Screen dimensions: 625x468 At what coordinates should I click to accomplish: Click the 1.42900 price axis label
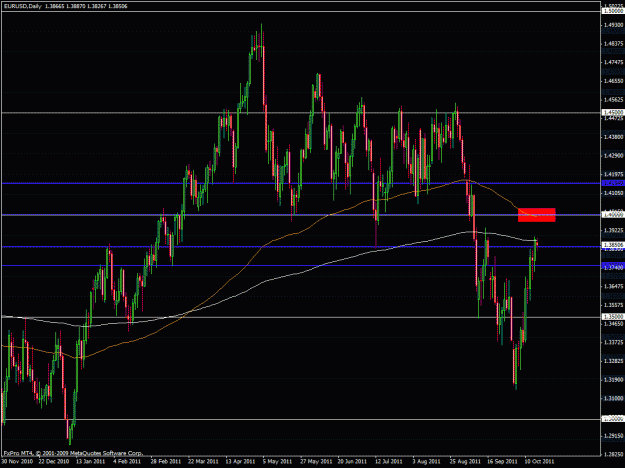[613, 155]
